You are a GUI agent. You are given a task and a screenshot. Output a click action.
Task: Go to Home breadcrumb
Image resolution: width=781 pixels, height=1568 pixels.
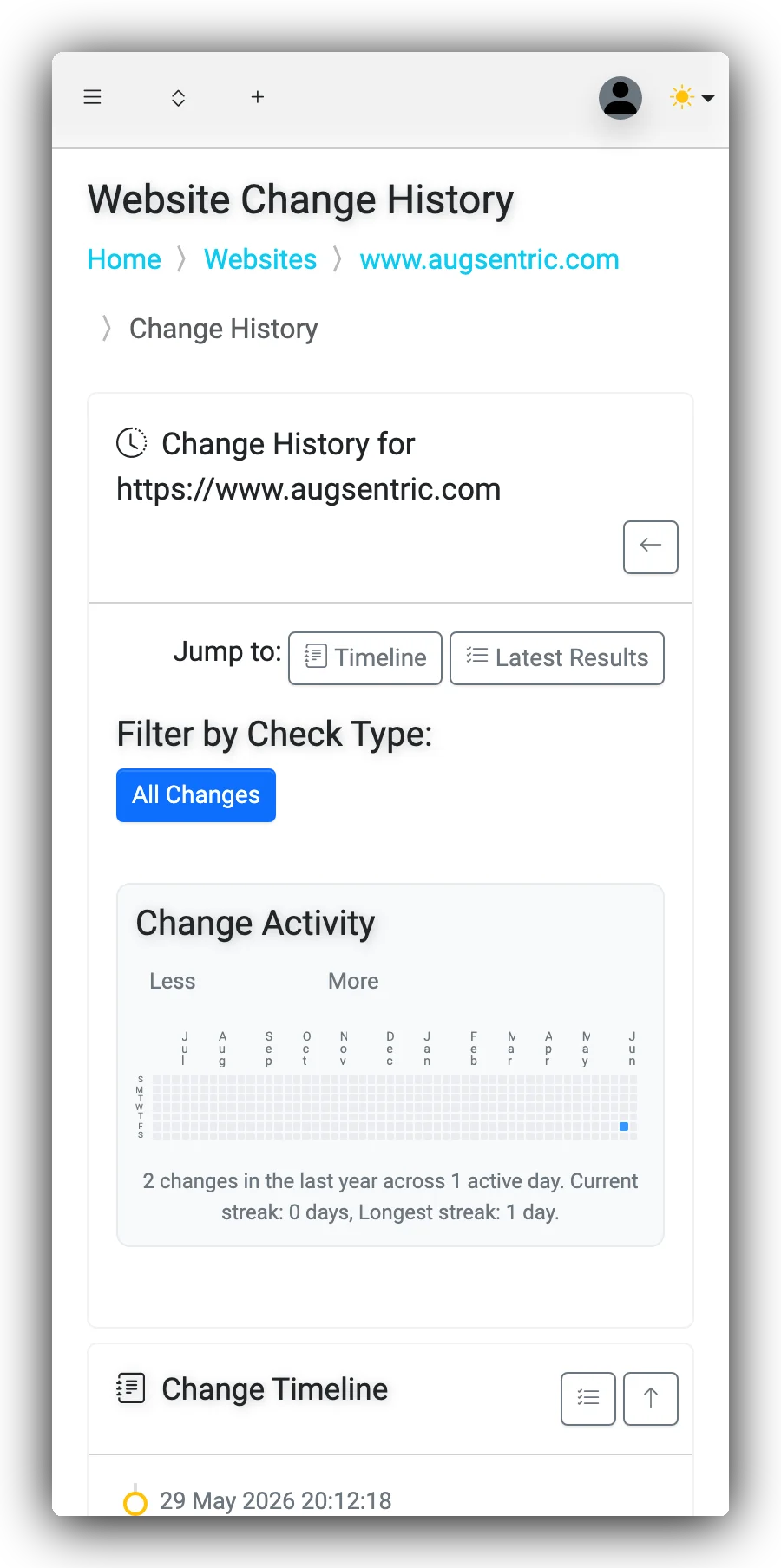pos(124,259)
